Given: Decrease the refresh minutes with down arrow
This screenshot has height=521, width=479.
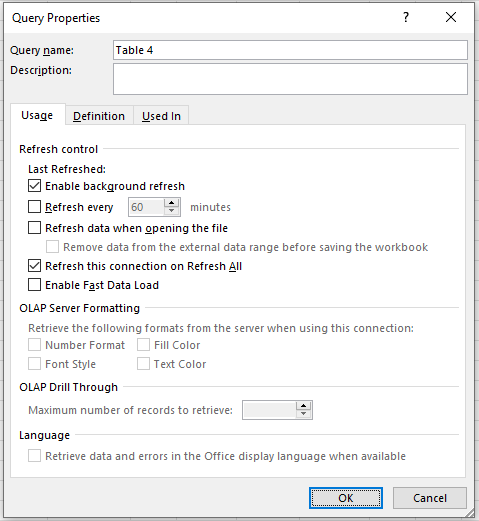Looking at the screenshot, I should tap(171, 211).
